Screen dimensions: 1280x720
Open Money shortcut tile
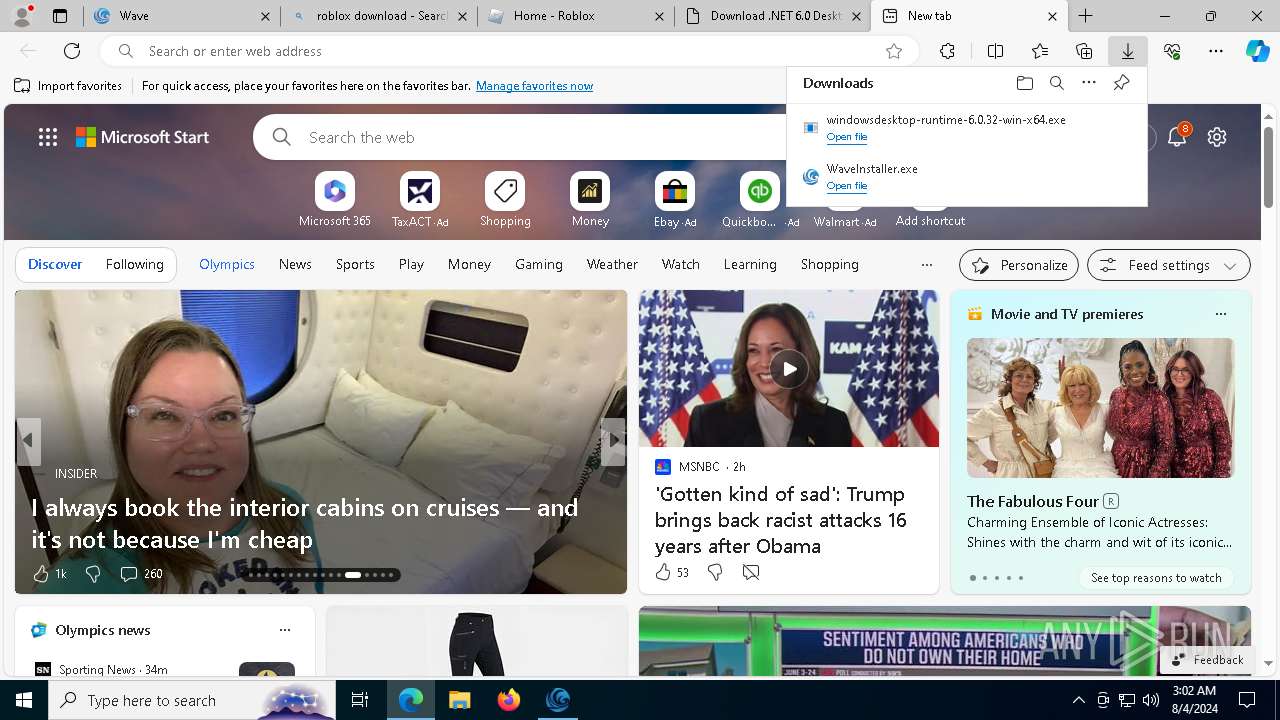click(590, 200)
